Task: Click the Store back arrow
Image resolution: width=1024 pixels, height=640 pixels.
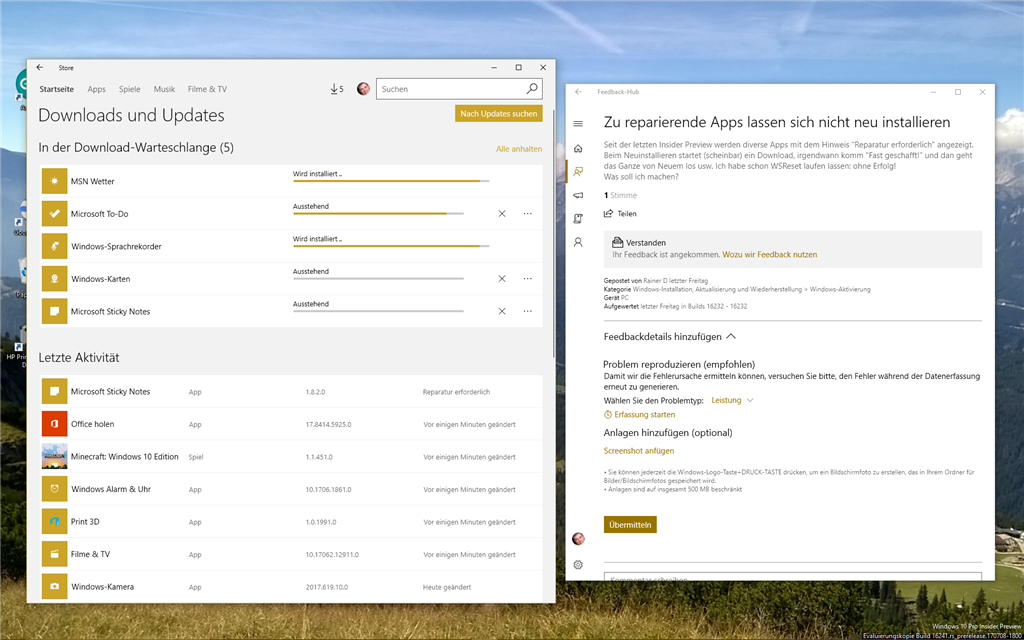Action: (40, 67)
